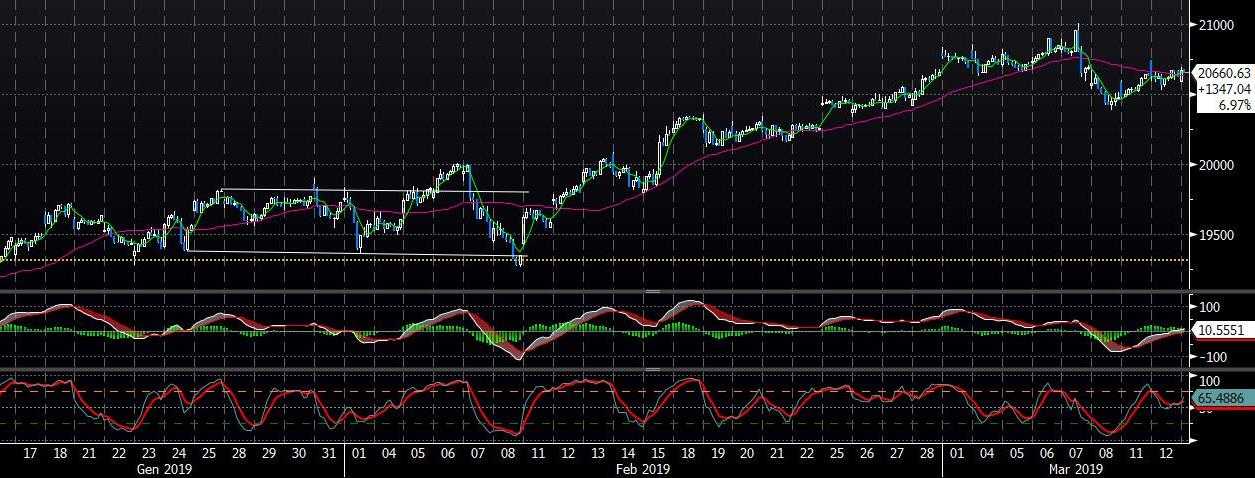1255x478 pixels.
Task: Click the 10.5551 indicator value tag
Action: (1225, 329)
